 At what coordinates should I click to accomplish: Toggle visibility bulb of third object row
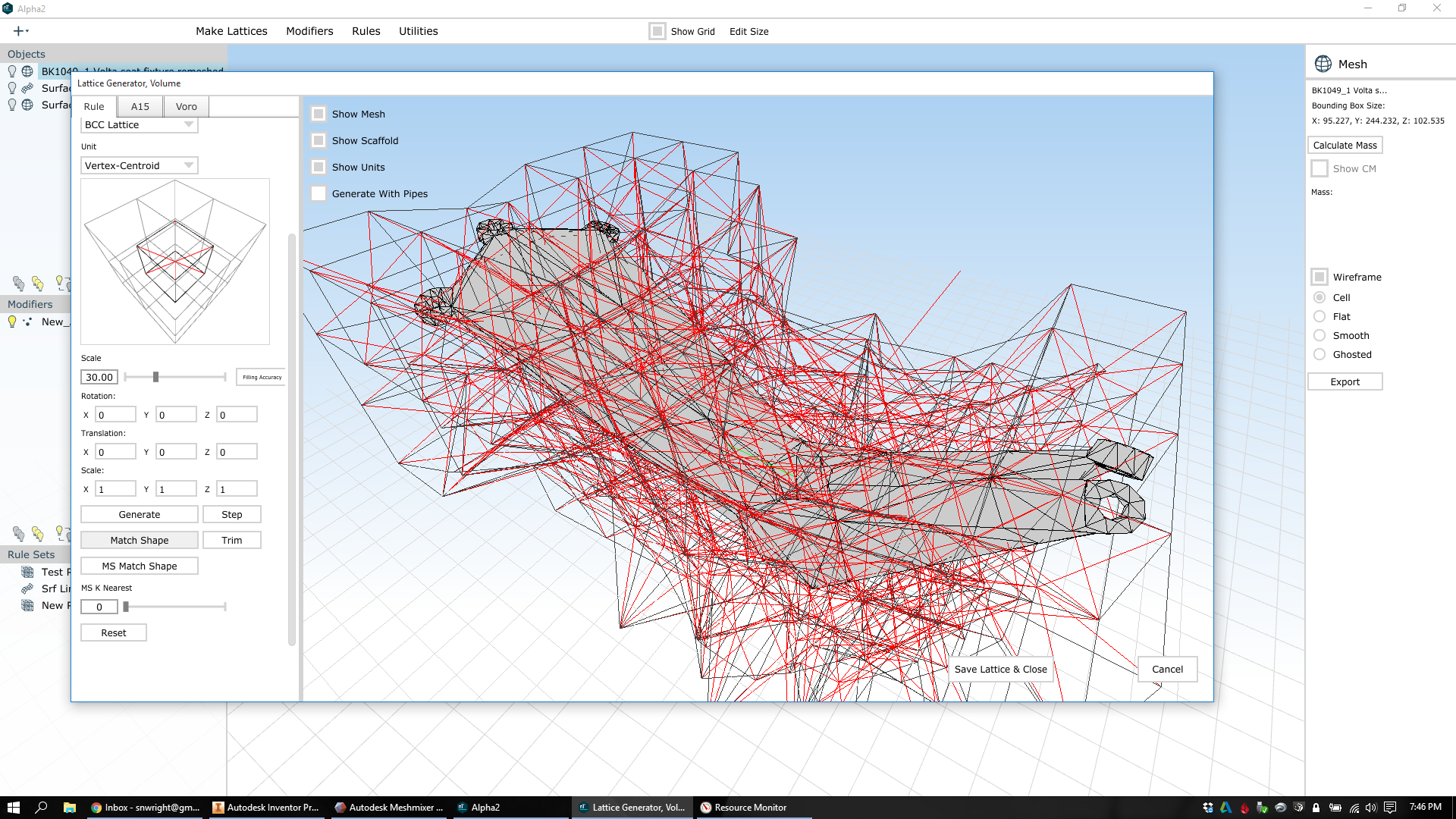click(12, 105)
